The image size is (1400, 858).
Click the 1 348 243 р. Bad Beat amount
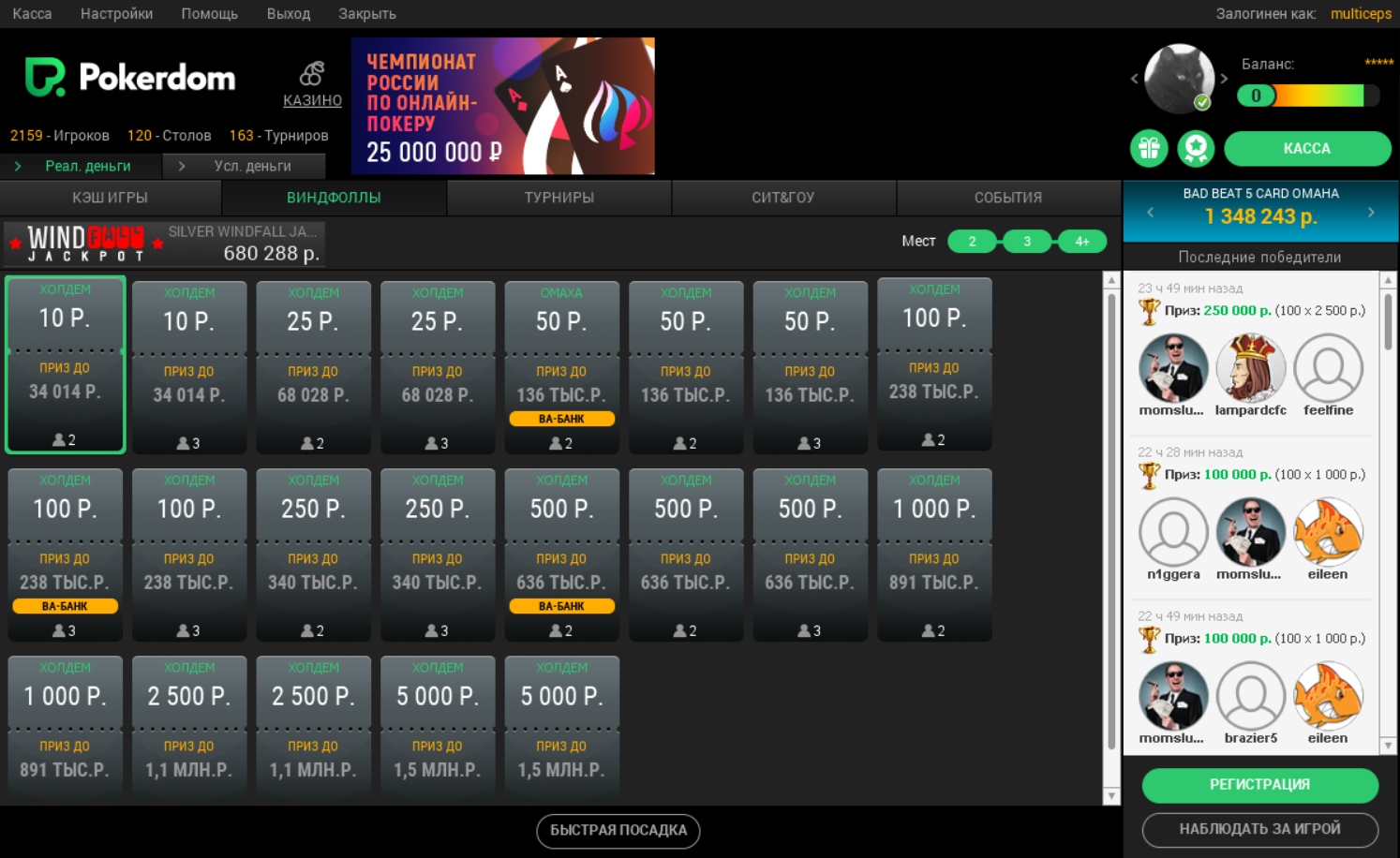pyautogui.click(x=1260, y=217)
